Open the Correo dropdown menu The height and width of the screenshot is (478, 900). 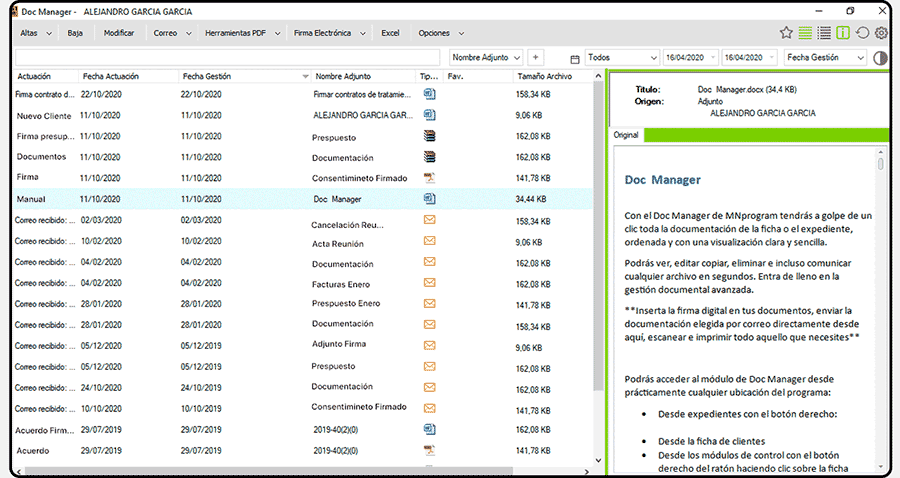[x=172, y=33]
